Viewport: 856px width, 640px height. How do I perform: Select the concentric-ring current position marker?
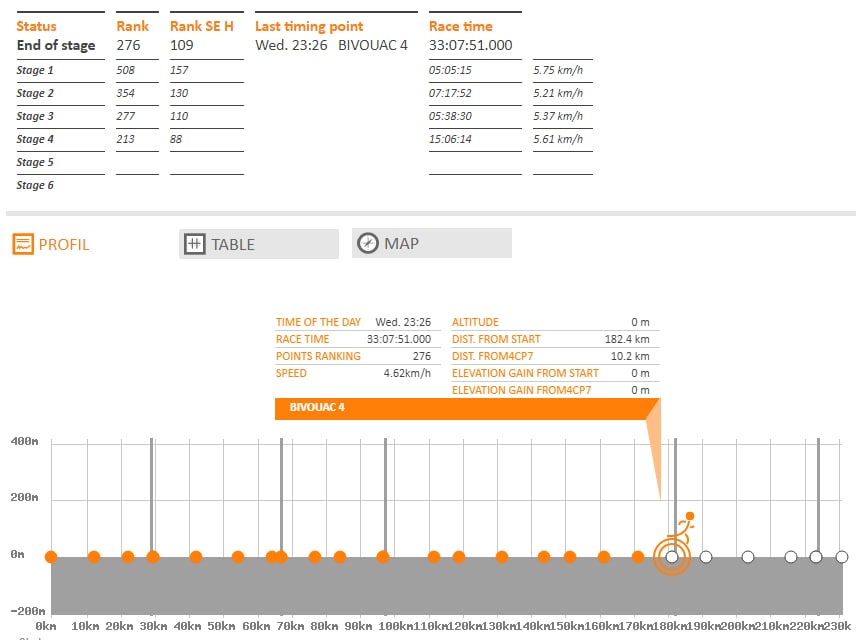pos(672,557)
